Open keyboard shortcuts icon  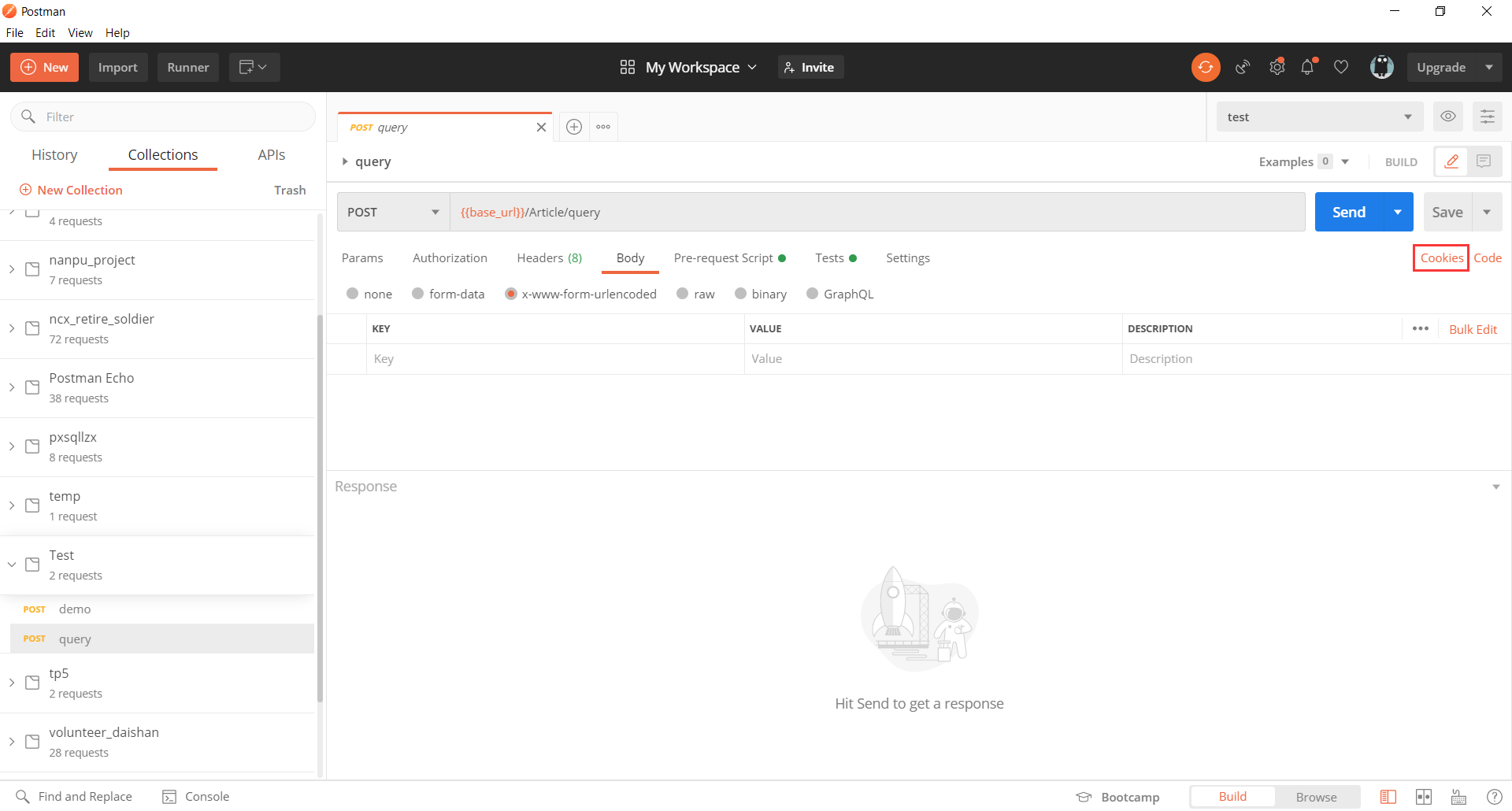(x=1459, y=797)
